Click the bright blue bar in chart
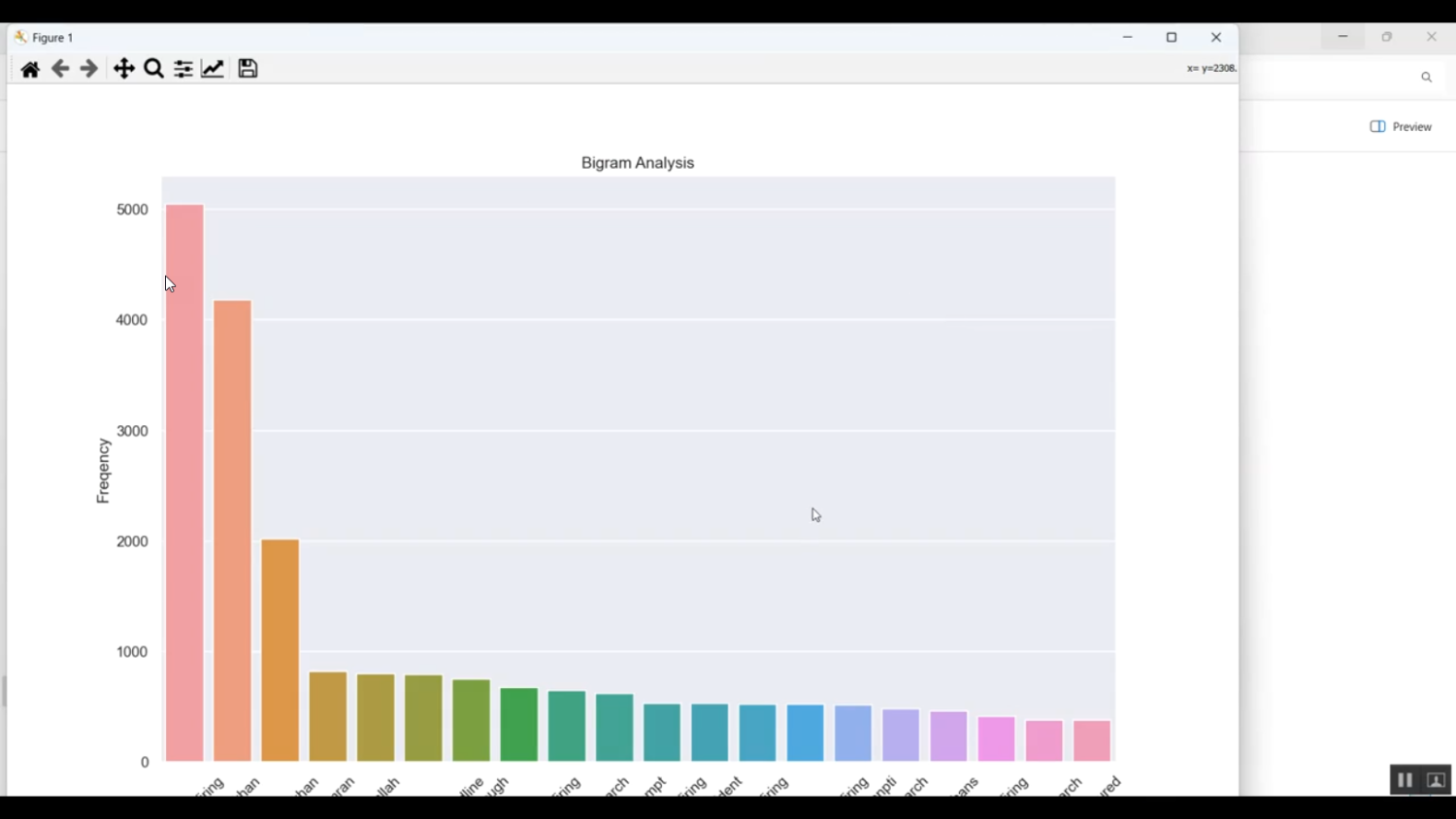The image size is (1456, 819). click(806, 733)
